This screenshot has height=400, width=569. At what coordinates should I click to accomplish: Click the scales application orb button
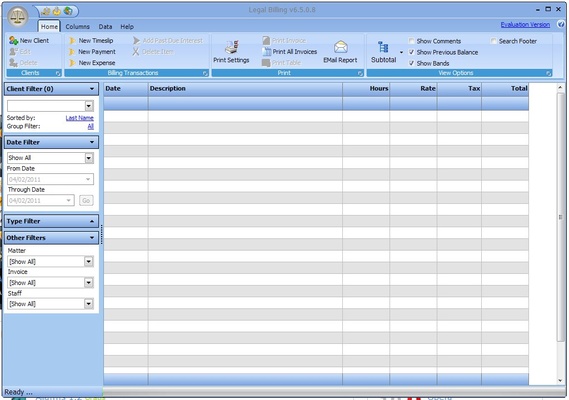[18, 17]
